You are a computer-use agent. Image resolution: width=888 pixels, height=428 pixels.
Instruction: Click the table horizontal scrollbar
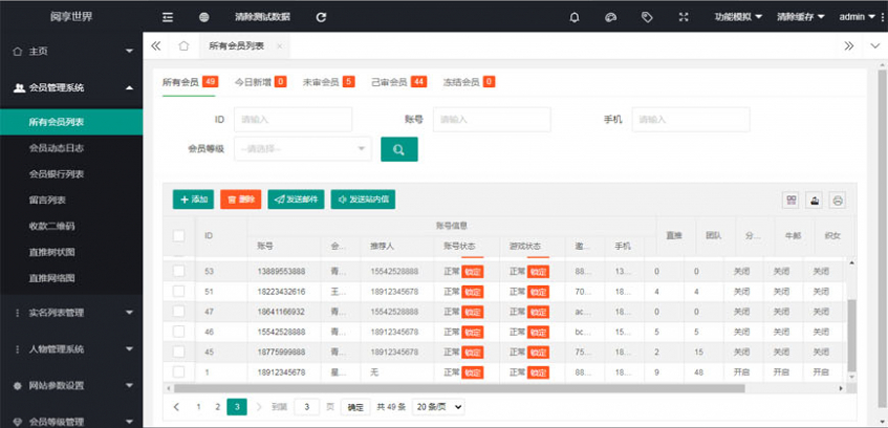[x=459, y=388]
